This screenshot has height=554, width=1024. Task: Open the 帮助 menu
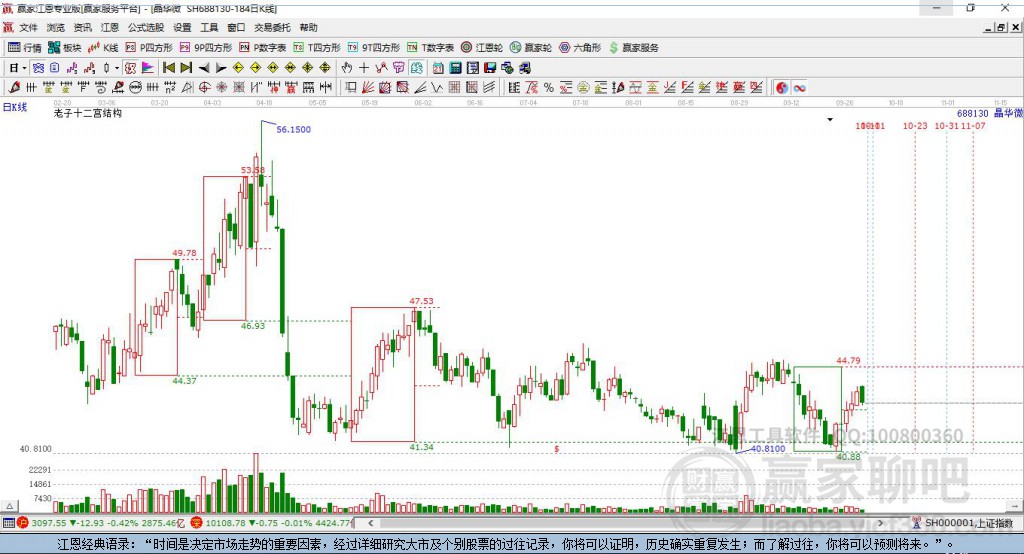pos(308,27)
